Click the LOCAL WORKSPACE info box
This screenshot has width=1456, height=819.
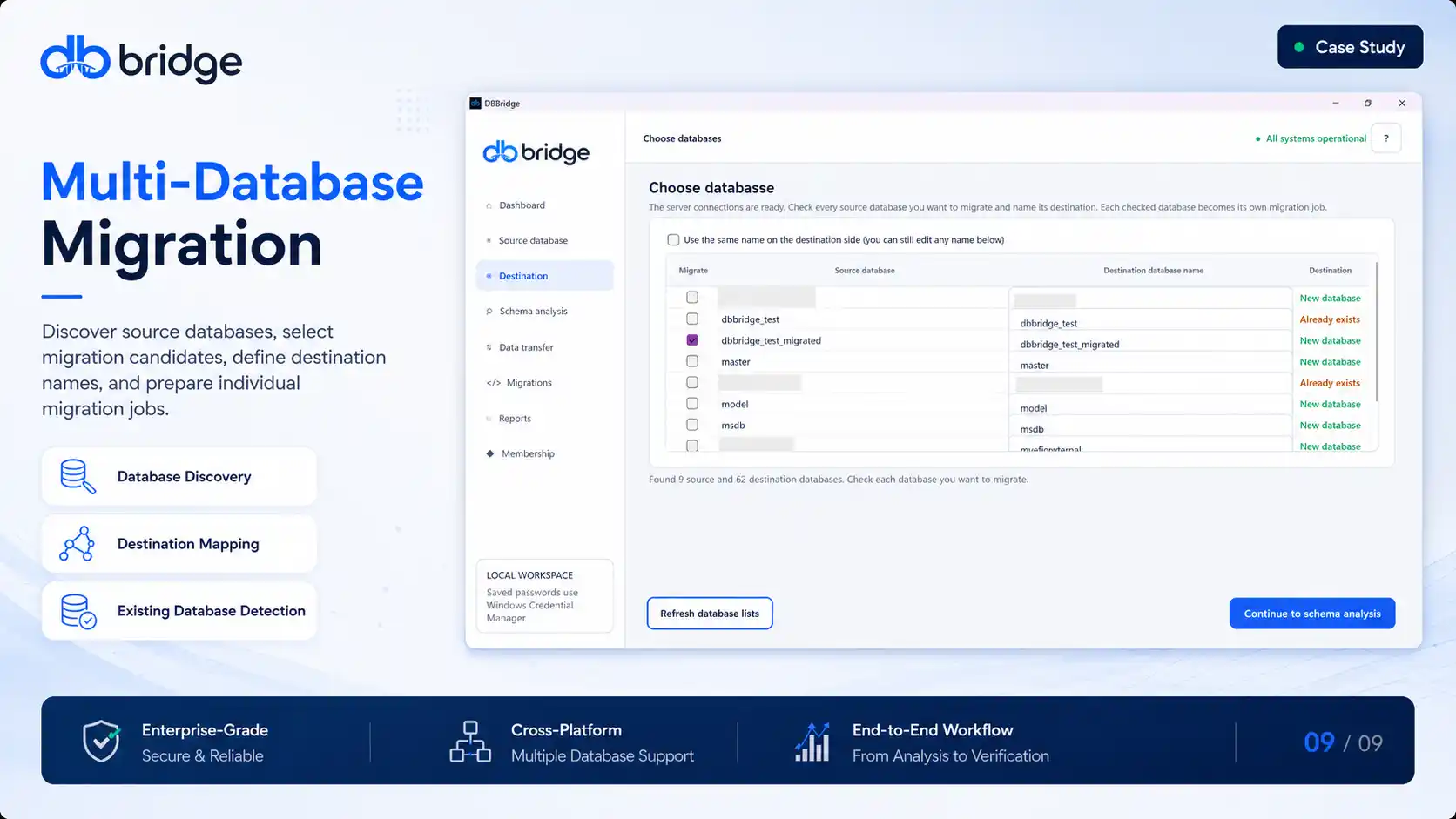(544, 596)
